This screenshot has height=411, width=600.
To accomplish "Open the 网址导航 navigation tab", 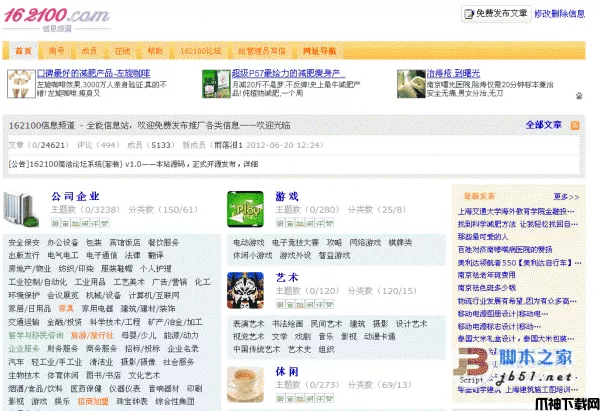I will (x=320, y=51).
